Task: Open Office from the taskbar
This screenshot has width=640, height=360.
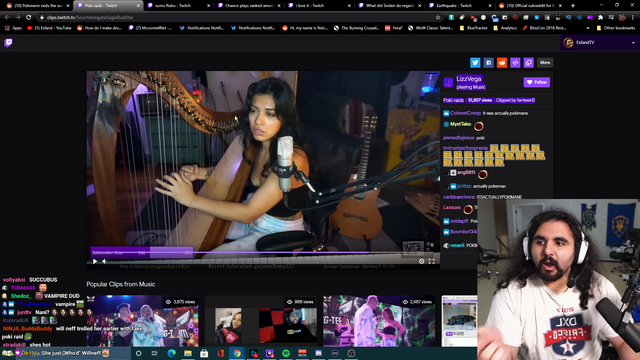Action: [220, 353]
